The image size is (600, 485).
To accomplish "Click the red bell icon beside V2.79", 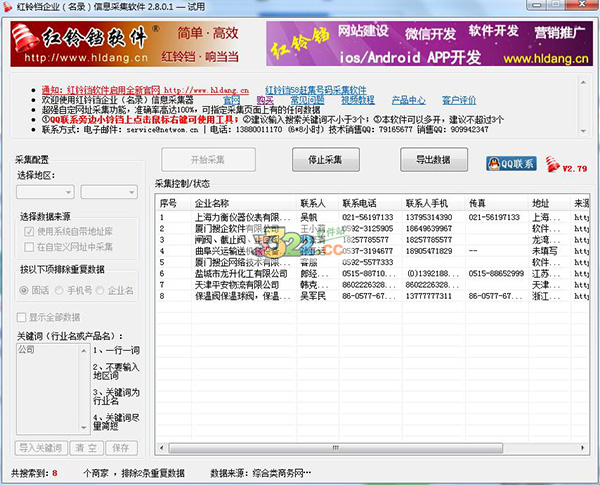I will pyautogui.click(x=553, y=164).
